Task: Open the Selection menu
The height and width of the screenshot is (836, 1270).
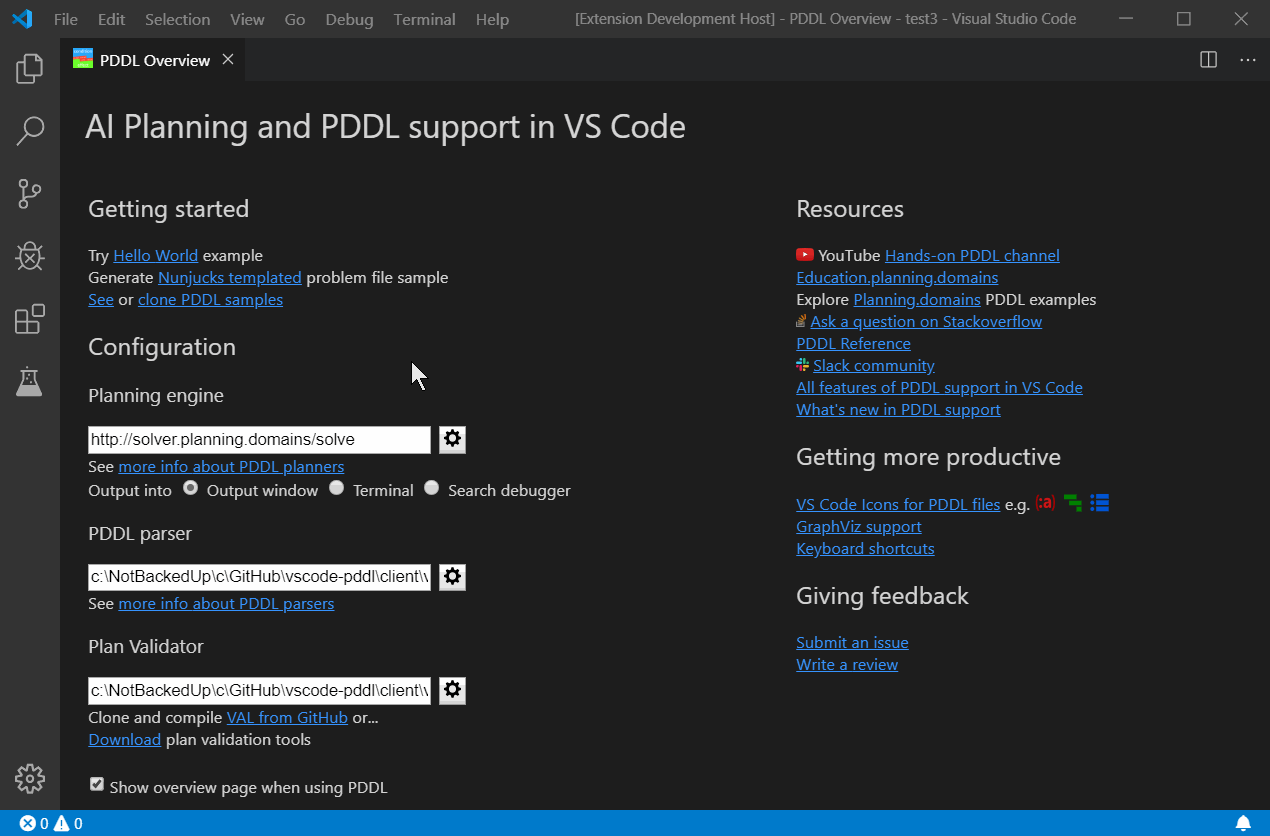Action: (177, 19)
